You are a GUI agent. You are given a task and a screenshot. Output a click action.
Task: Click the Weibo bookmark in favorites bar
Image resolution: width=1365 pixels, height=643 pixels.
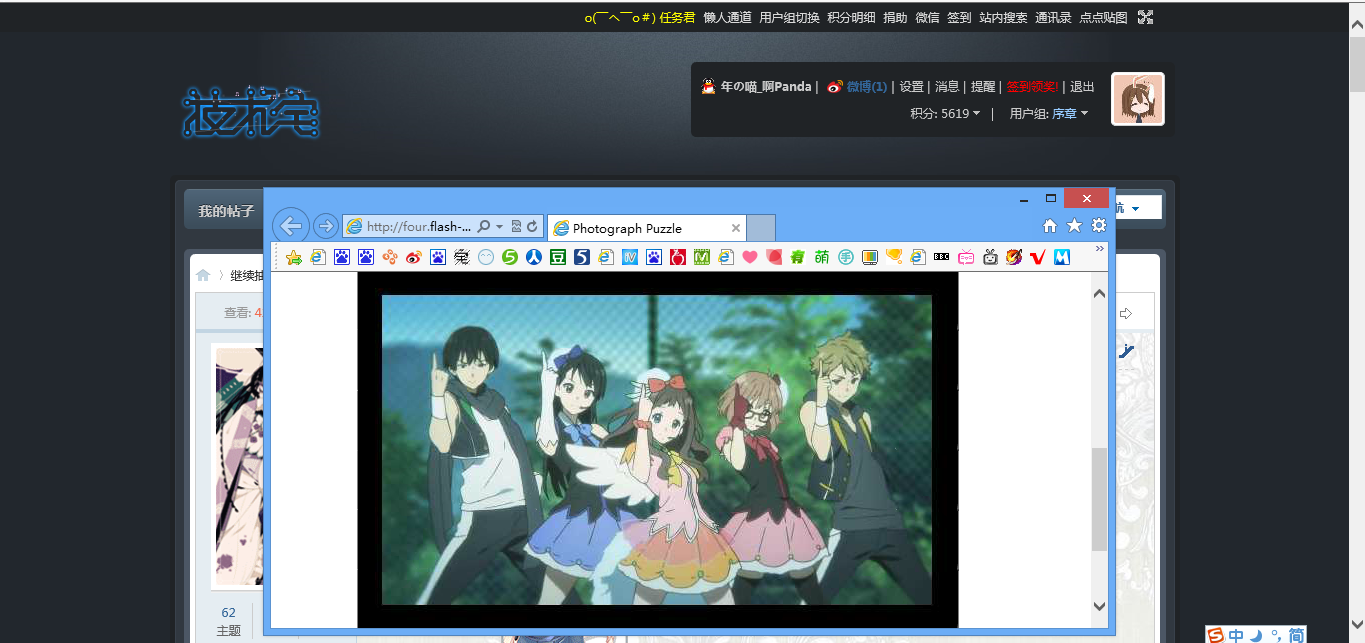[413, 257]
